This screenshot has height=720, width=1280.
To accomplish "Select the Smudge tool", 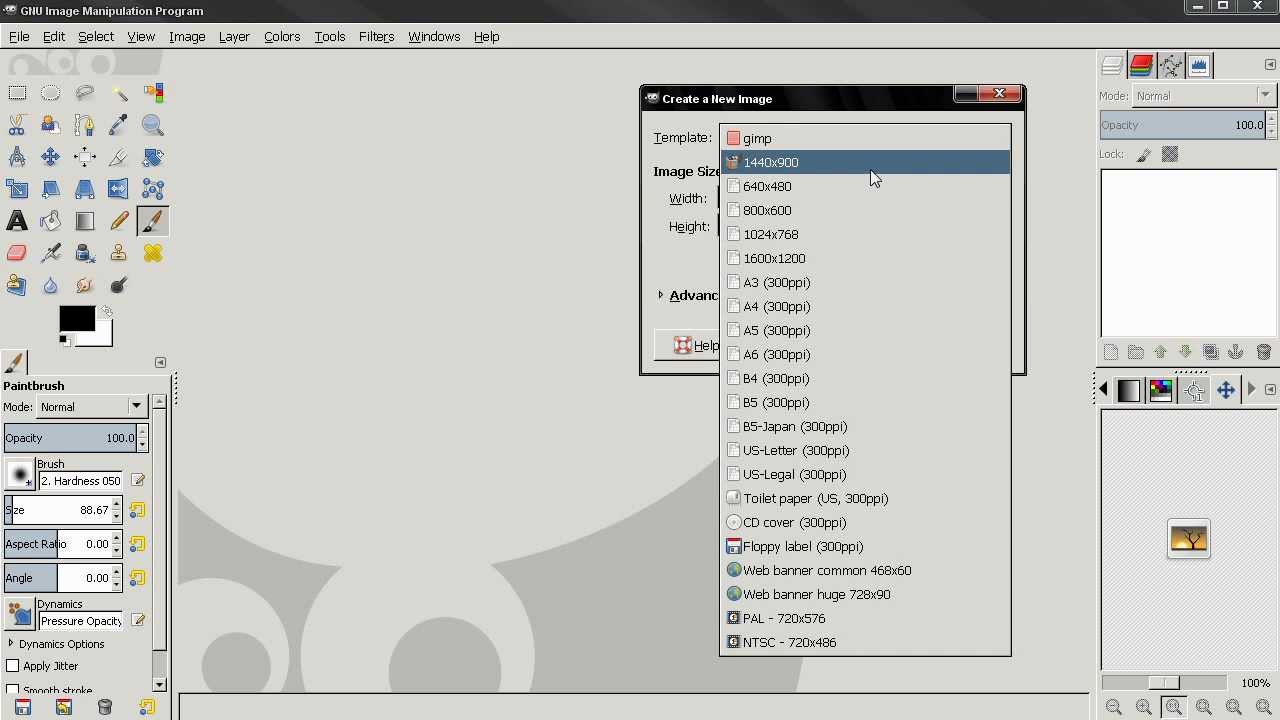I will click(85, 285).
